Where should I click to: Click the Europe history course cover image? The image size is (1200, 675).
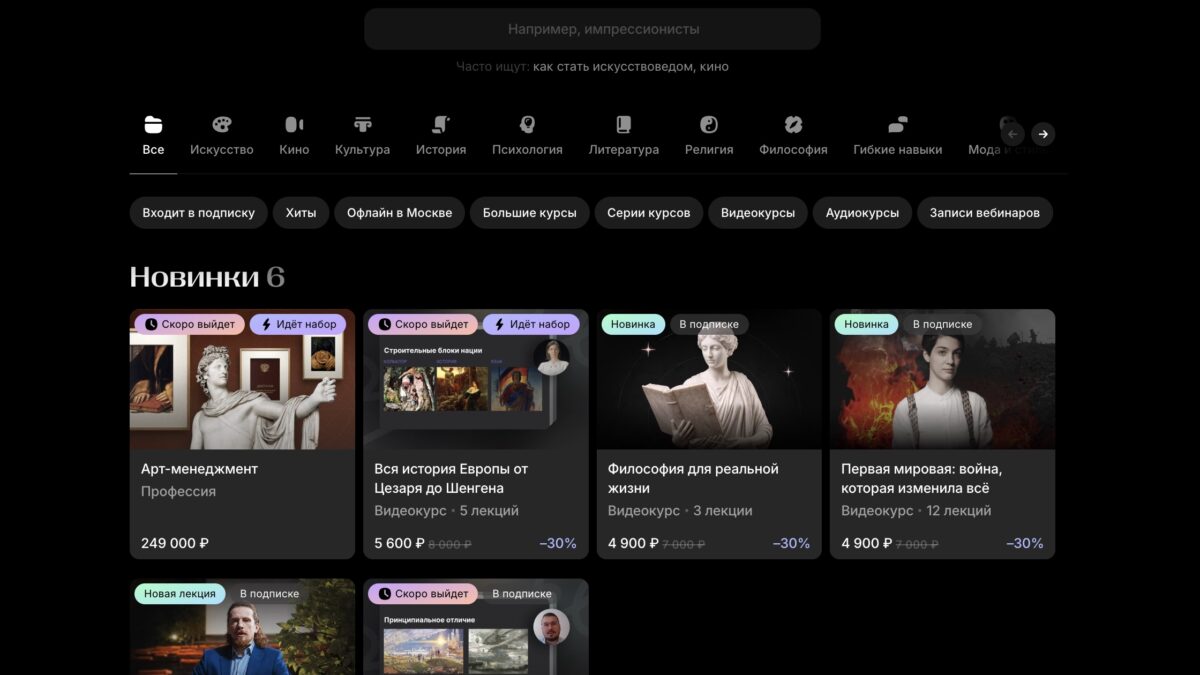pyautogui.click(x=476, y=380)
